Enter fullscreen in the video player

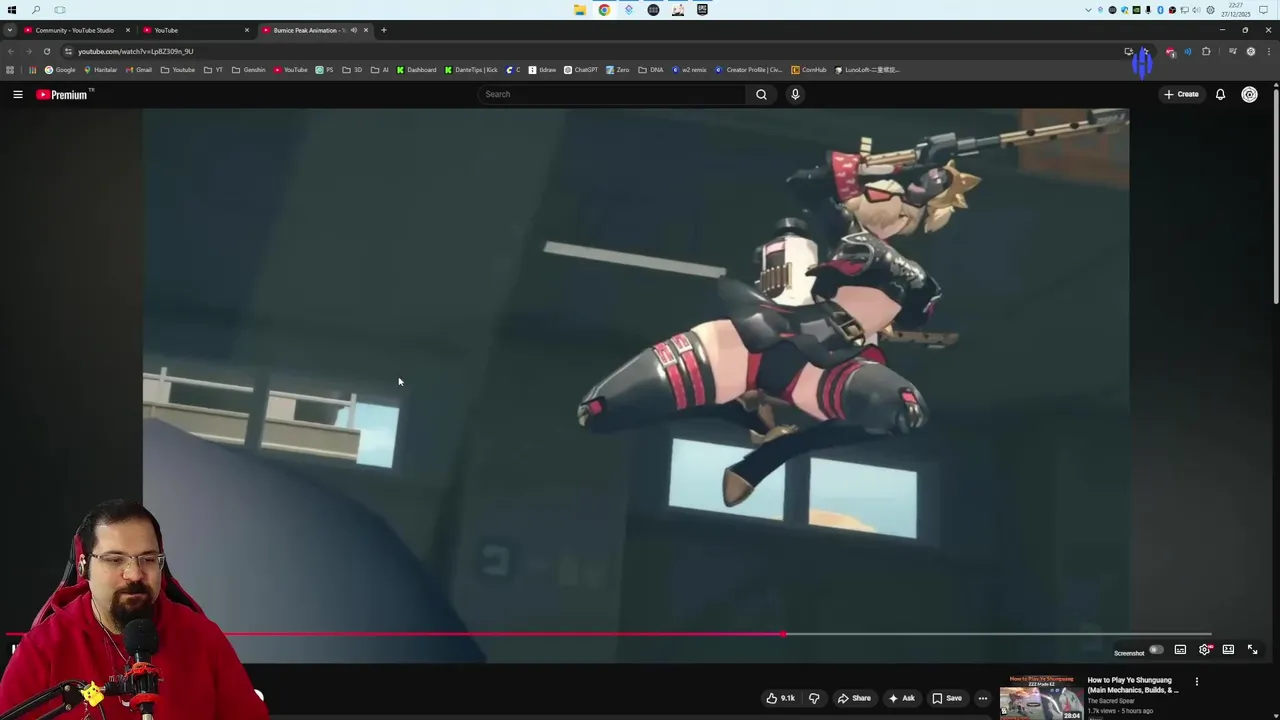coord(1252,650)
